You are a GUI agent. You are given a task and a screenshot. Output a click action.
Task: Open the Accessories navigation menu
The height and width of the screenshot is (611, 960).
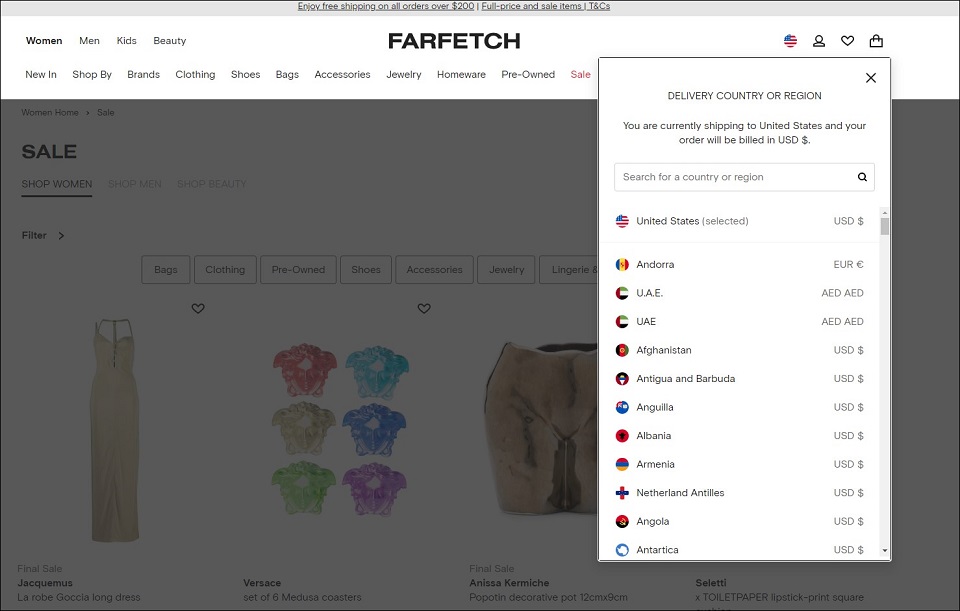pos(342,75)
